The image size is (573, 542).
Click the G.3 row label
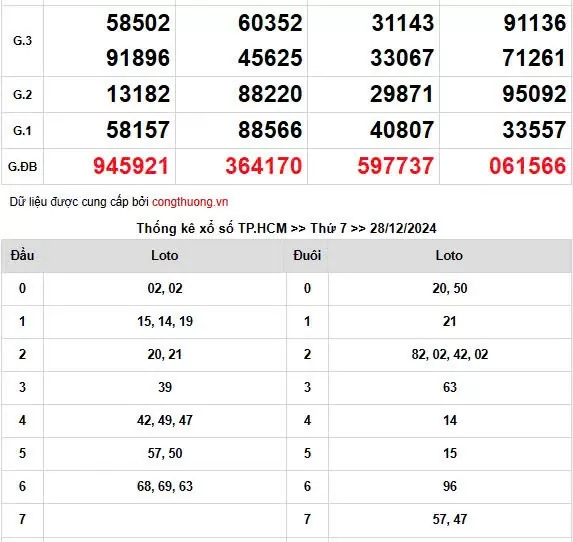click(22, 41)
